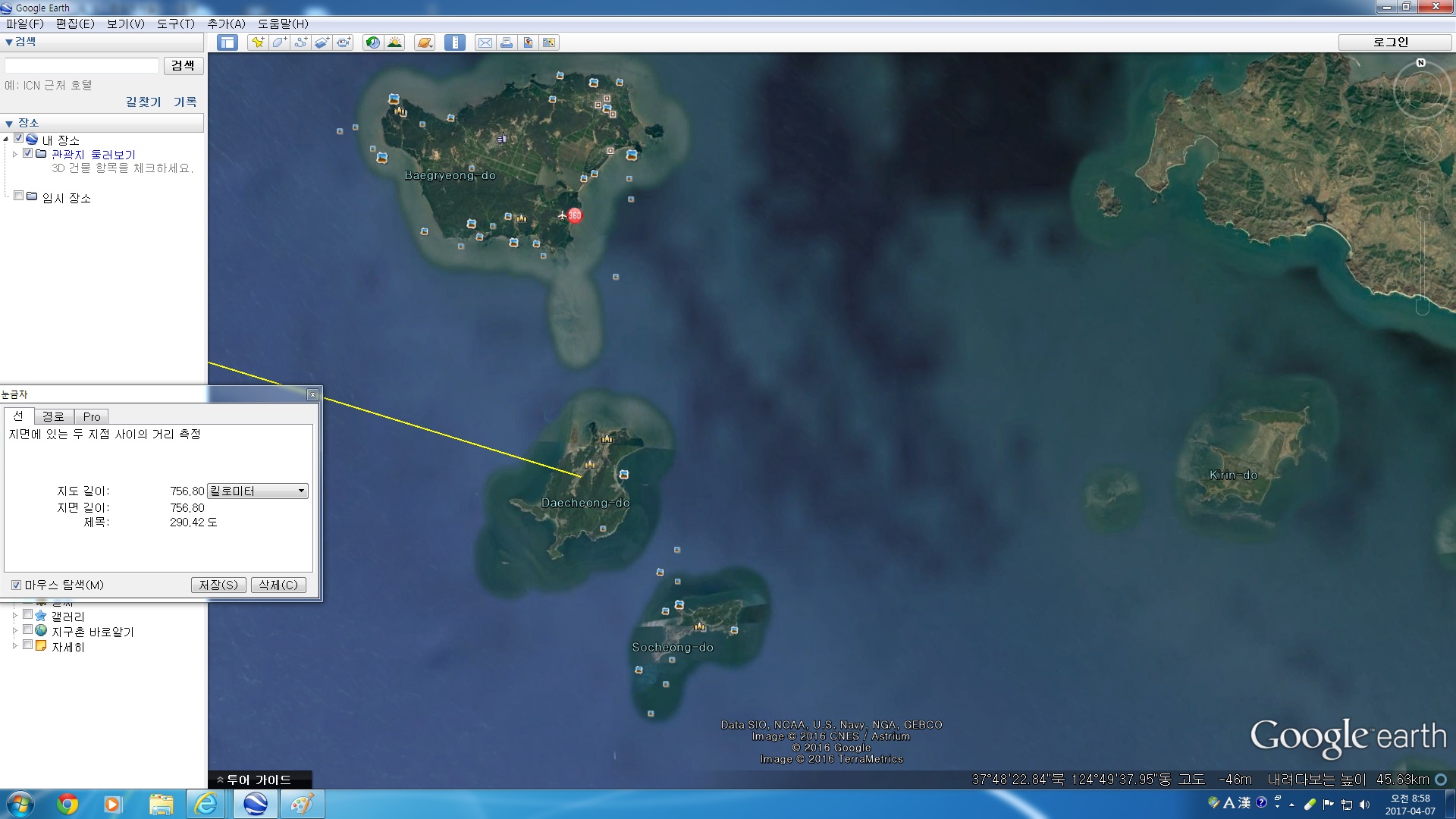Expand the 갤러리 layer node
Screen dimensions: 1456x819
(x=14, y=616)
